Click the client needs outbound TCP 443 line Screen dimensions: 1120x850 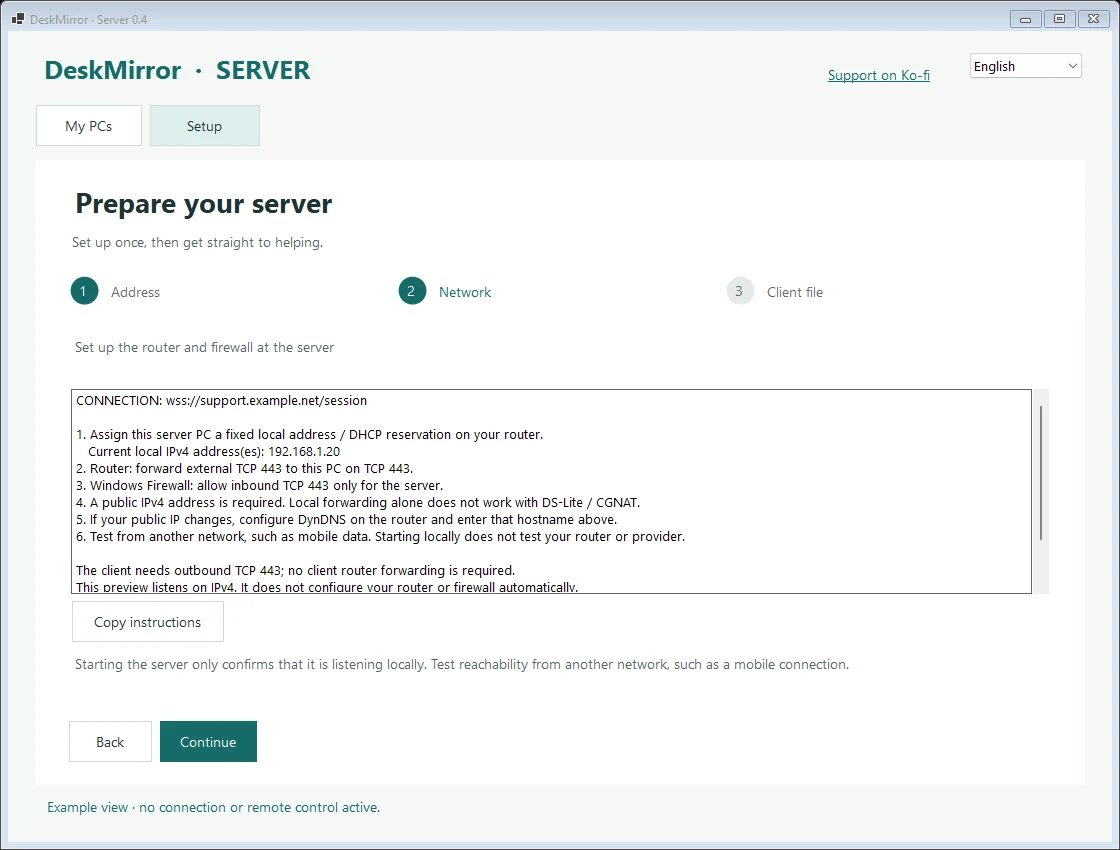pyautogui.click(x=296, y=571)
